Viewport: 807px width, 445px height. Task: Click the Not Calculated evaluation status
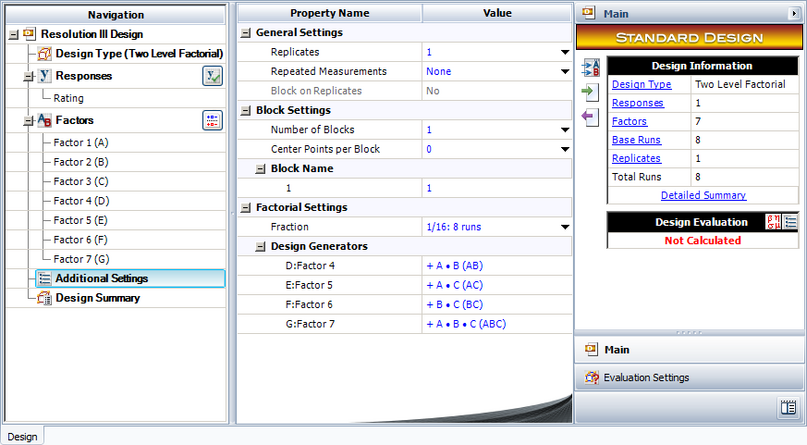click(703, 240)
